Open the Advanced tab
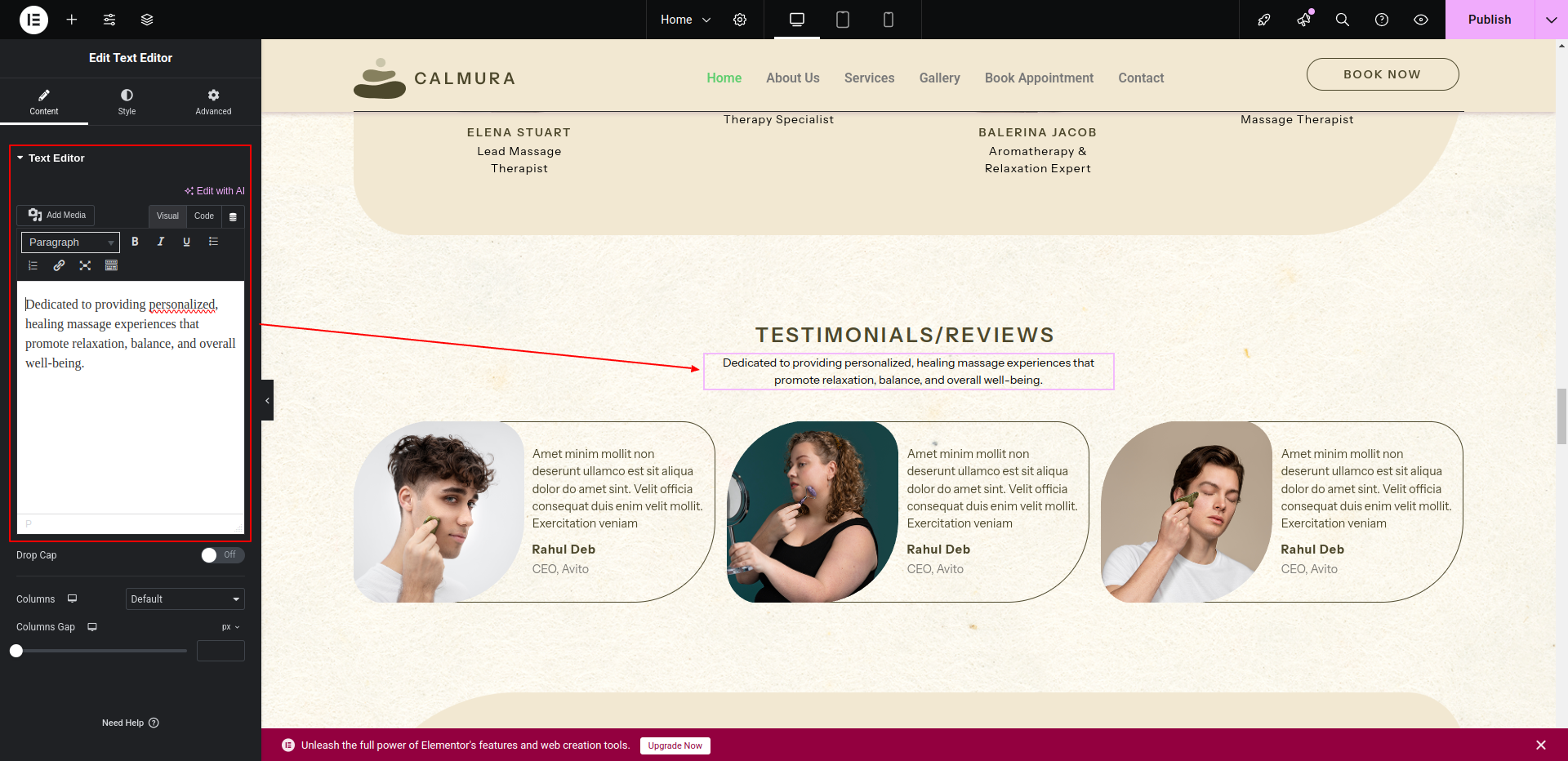Screen dimensions: 1568x761 tap(213, 102)
